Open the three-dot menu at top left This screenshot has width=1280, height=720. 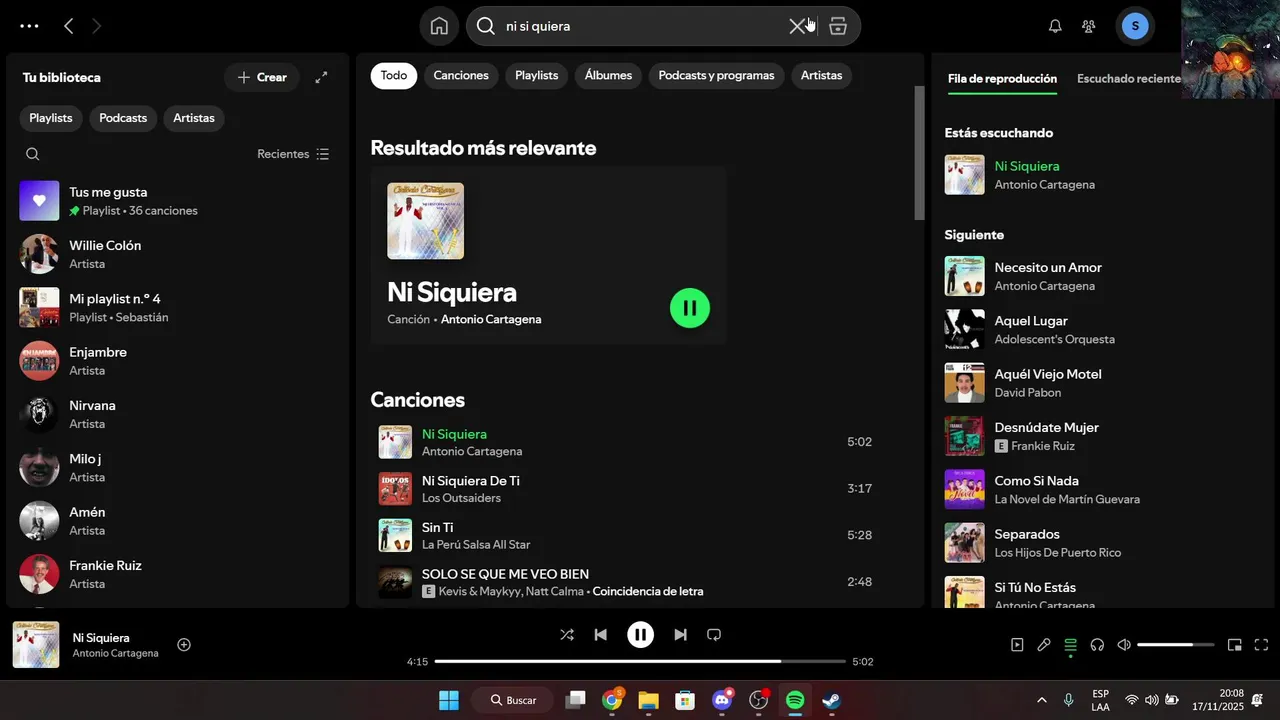tap(29, 26)
